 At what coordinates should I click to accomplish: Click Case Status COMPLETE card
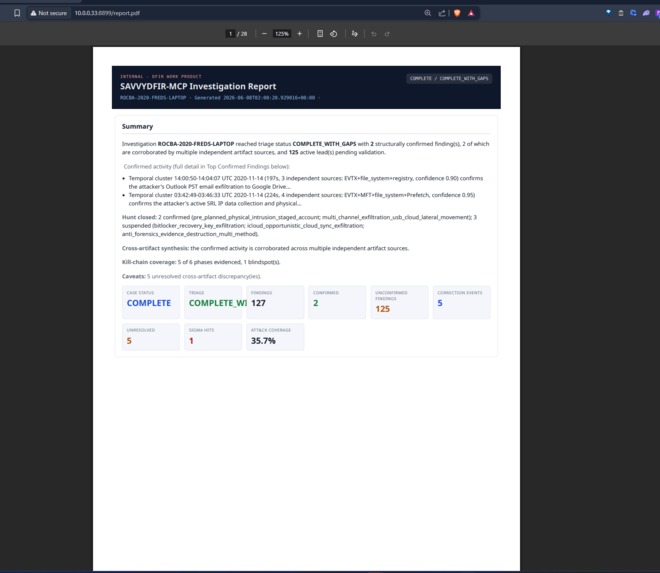(151, 302)
